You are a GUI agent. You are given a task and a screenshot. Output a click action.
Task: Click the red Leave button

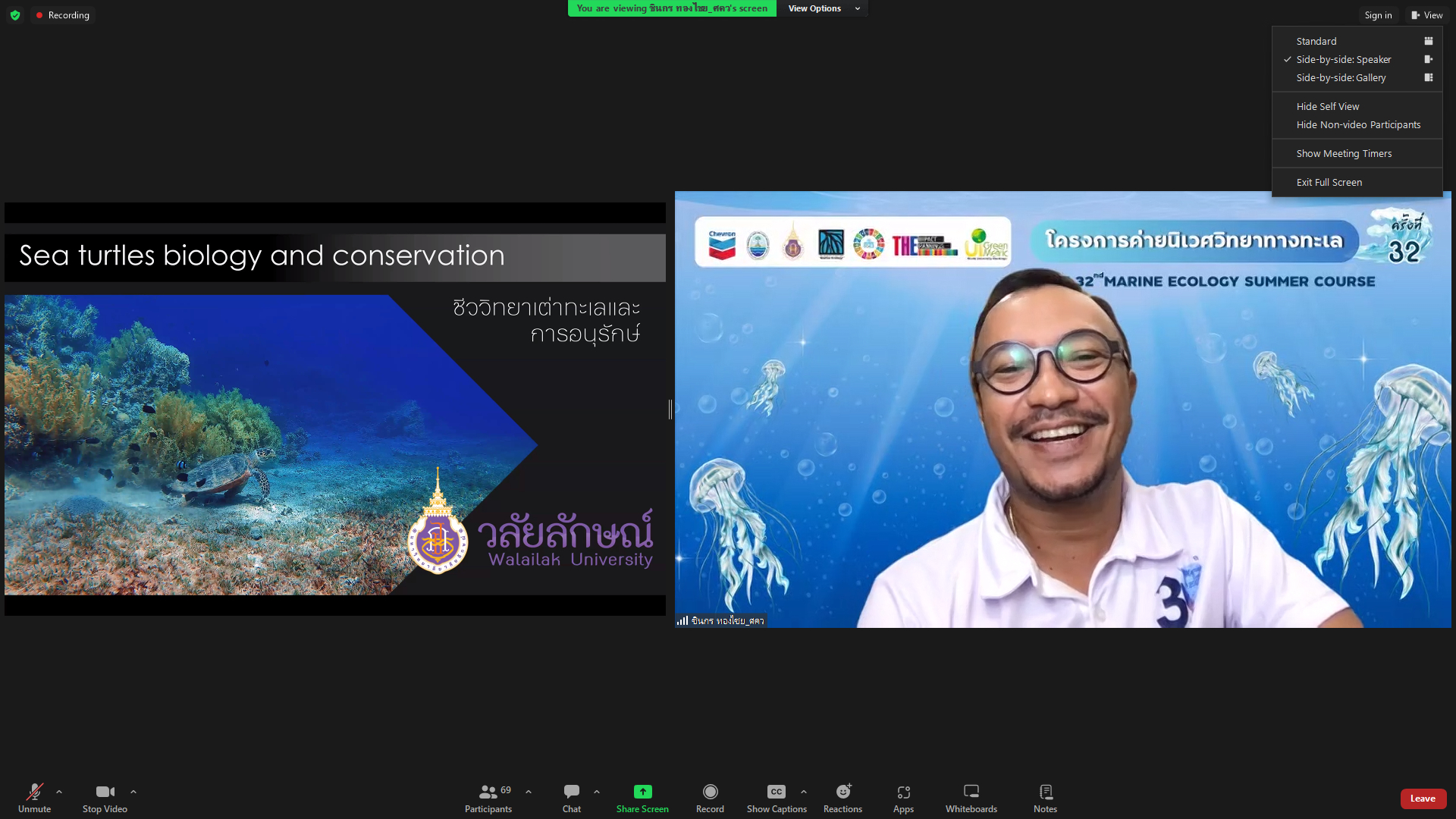(x=1423, y=799)
